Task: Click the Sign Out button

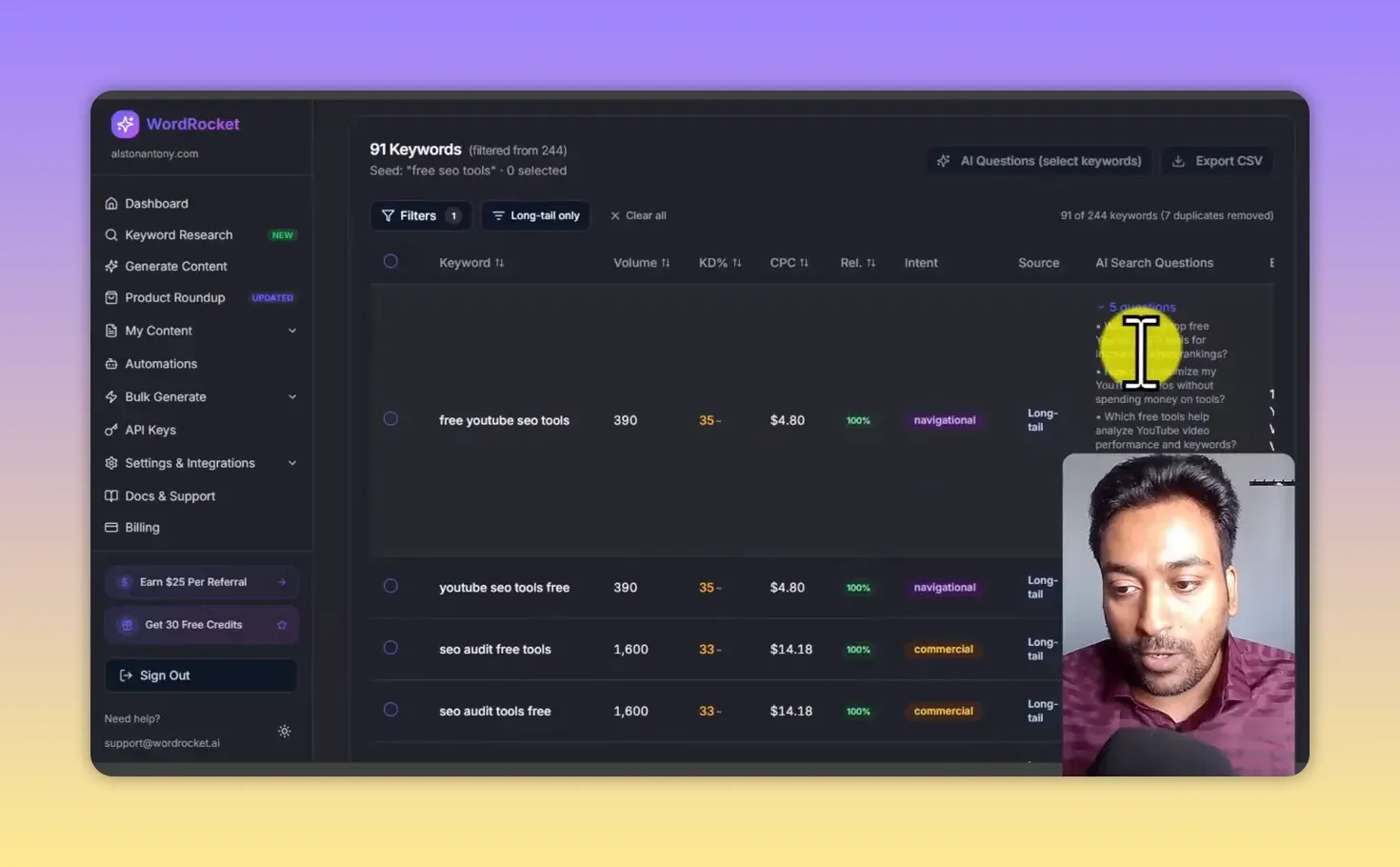Action: 201,675
